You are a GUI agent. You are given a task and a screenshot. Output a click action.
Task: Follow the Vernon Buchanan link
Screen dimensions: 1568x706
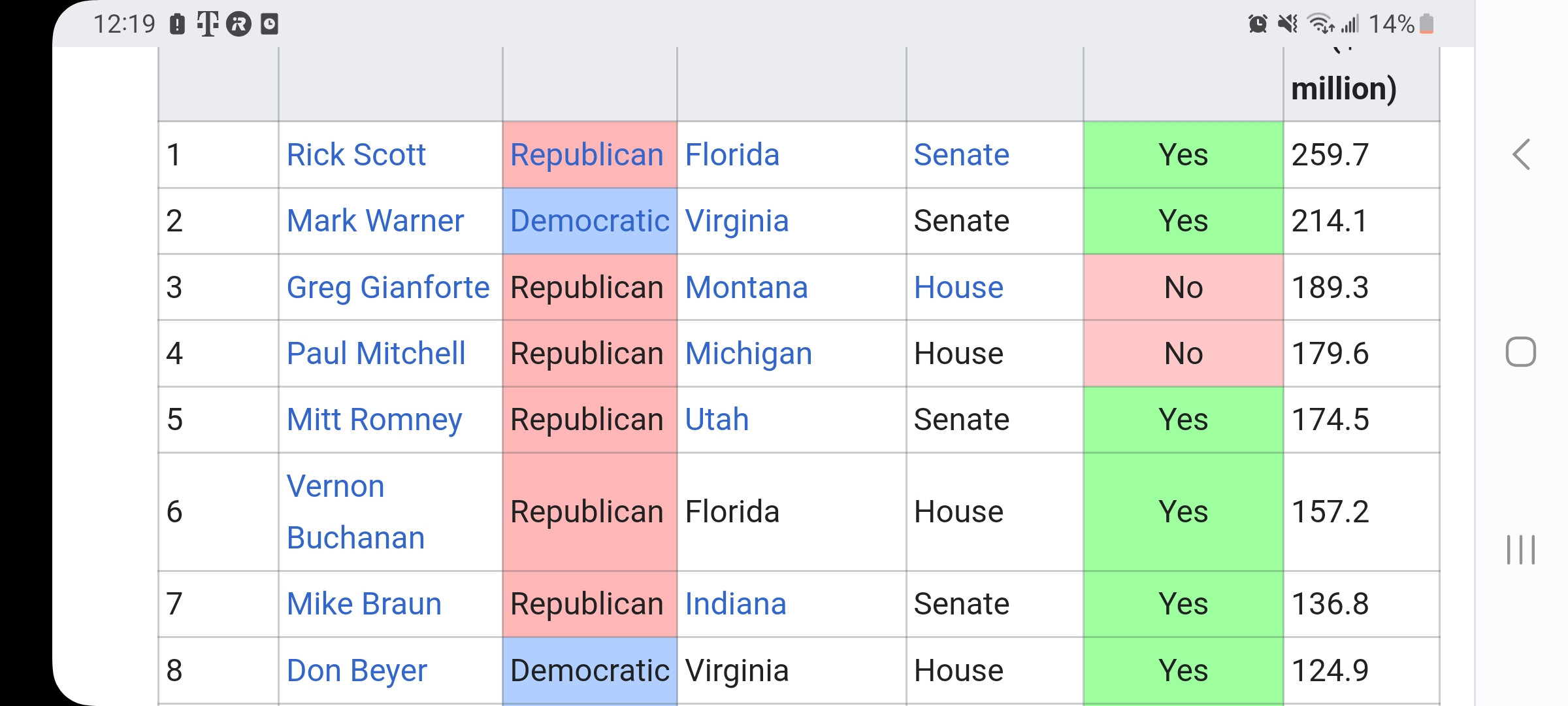point(356,512)
